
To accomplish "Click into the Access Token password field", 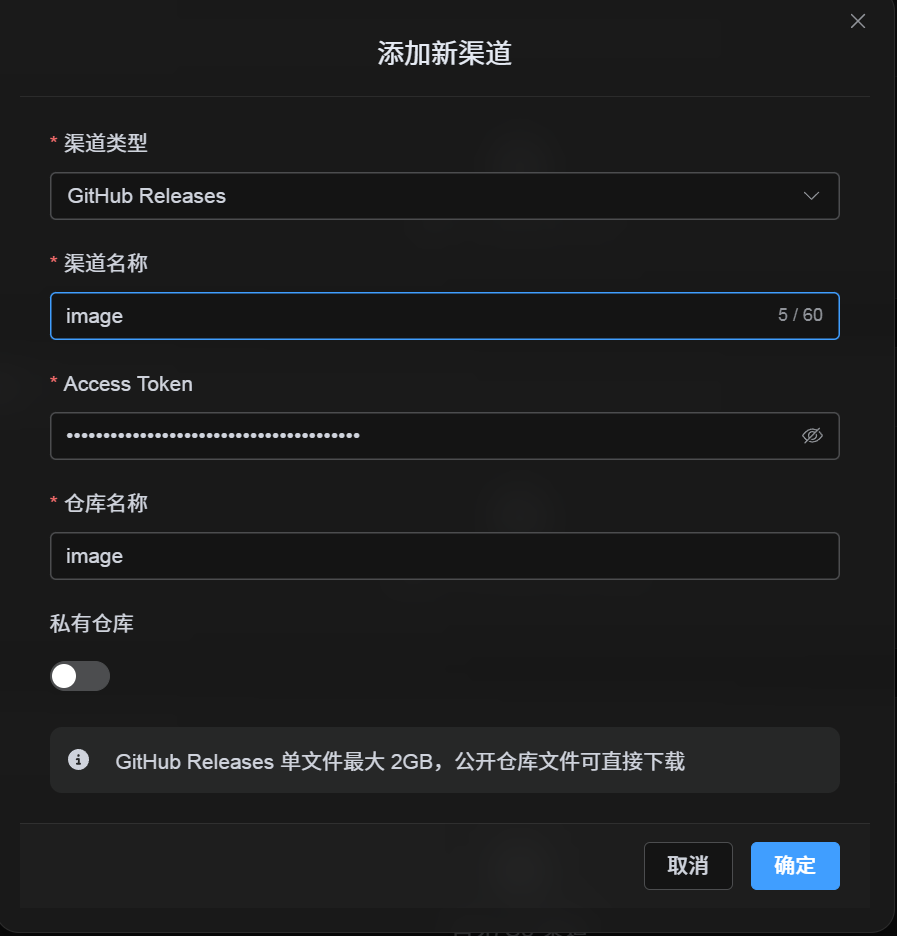I will [445, 436].
